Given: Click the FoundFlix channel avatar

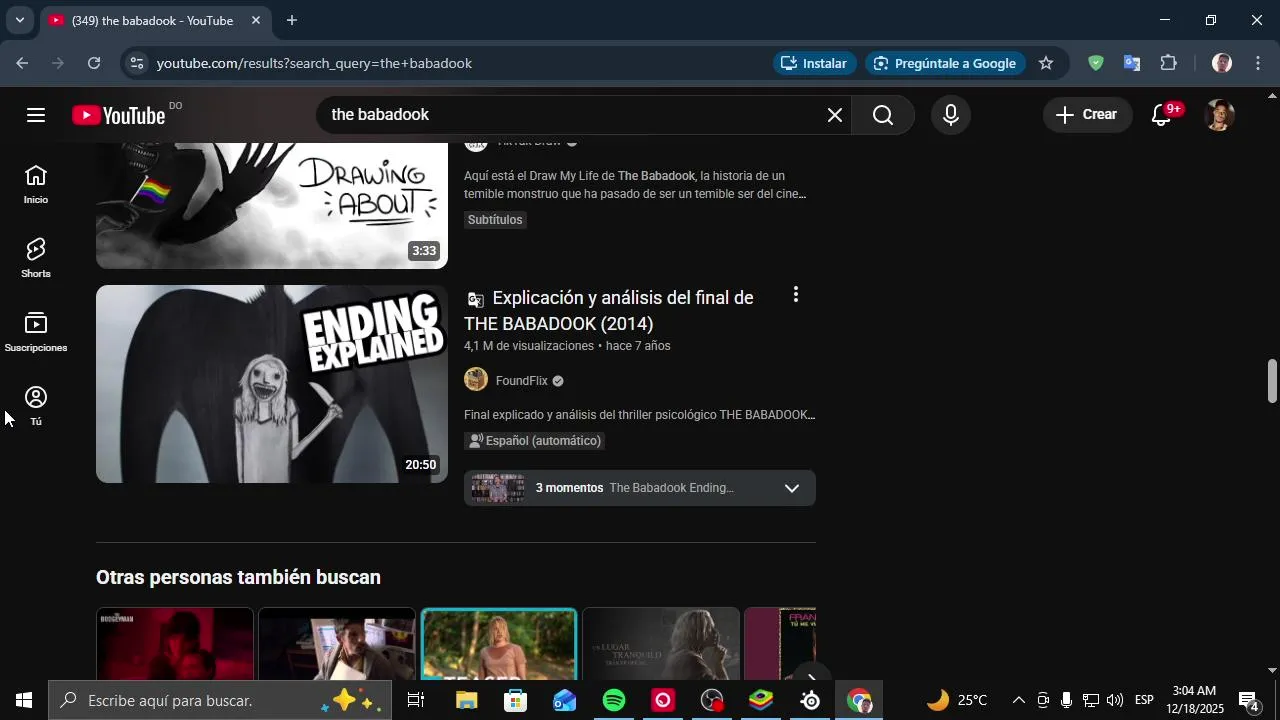Looking at the screenshot, I should click(x=476, y=380).
